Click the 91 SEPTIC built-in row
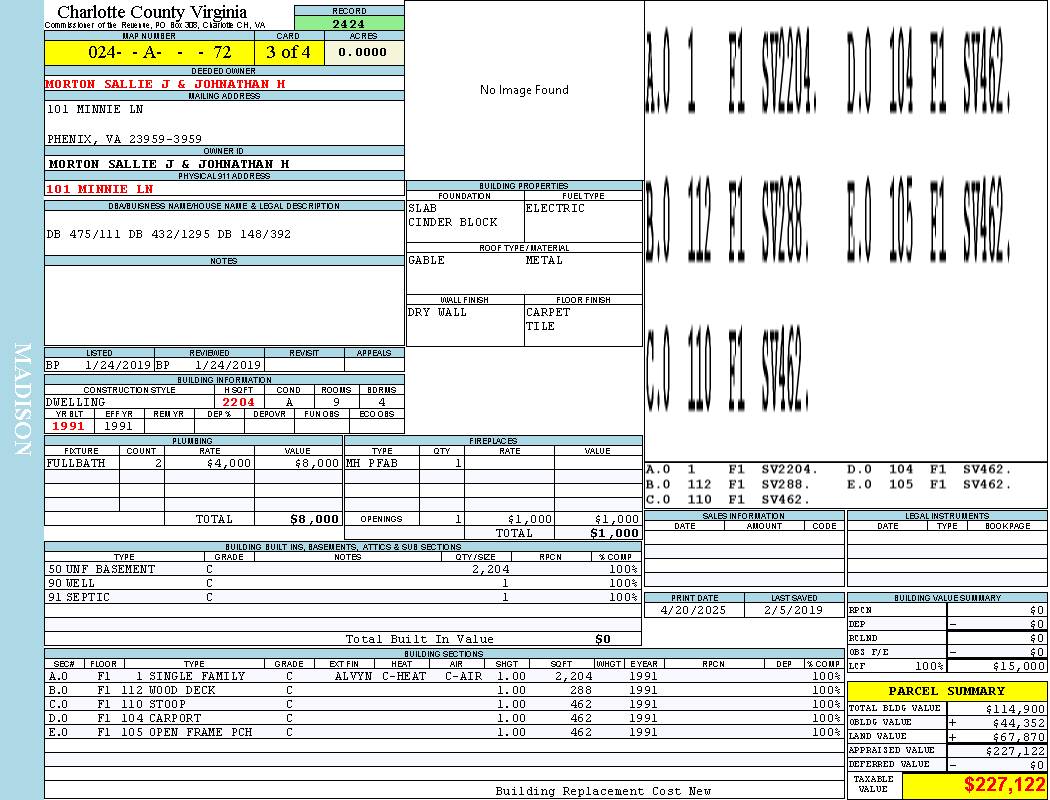Screen dimensions: 1050x800 343,598
